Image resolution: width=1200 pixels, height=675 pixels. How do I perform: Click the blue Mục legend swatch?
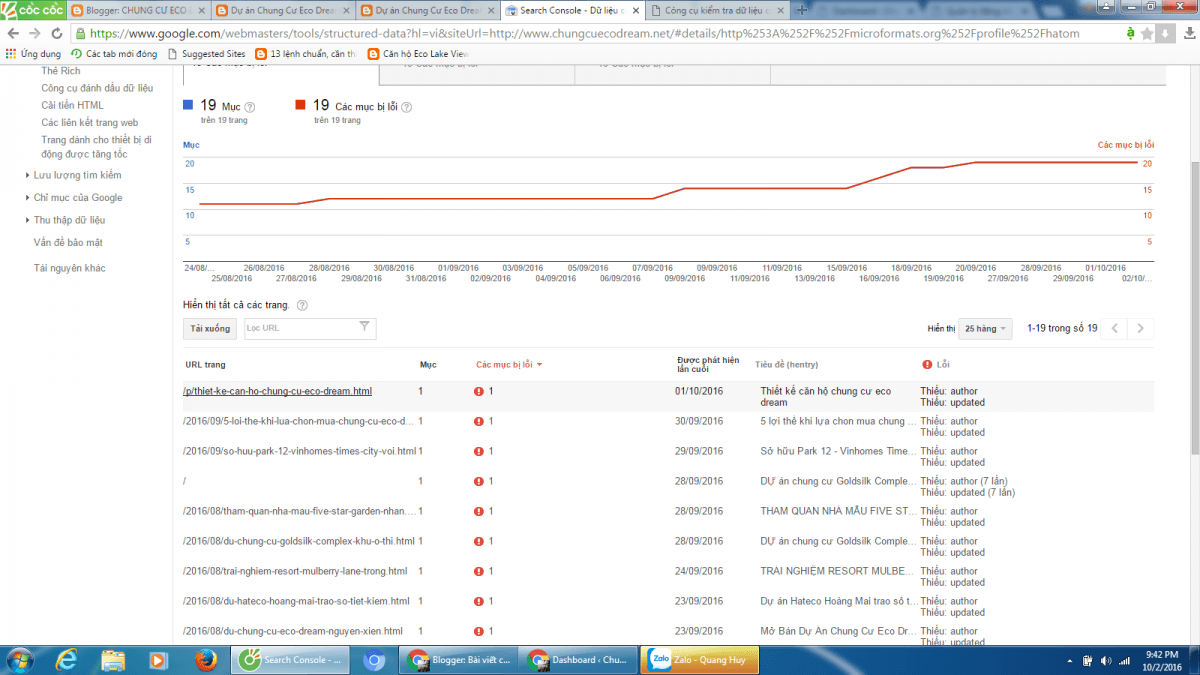[188, 104]
